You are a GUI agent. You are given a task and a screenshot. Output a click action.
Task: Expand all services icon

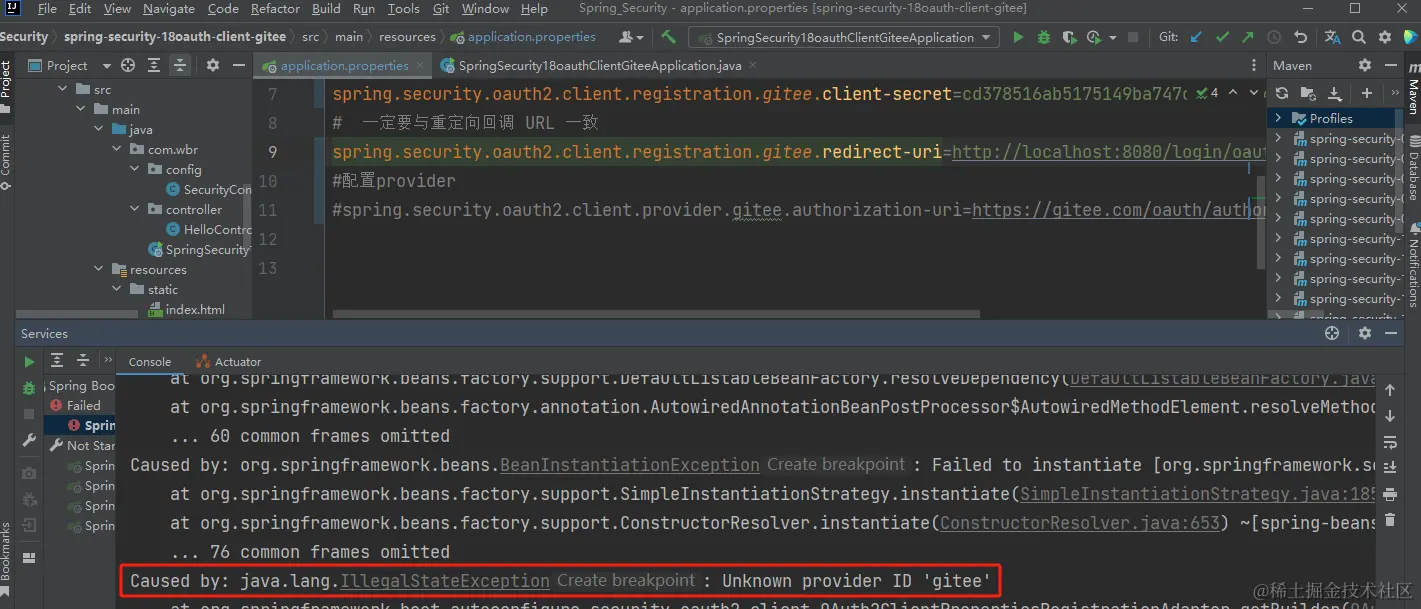click(57, 361)
